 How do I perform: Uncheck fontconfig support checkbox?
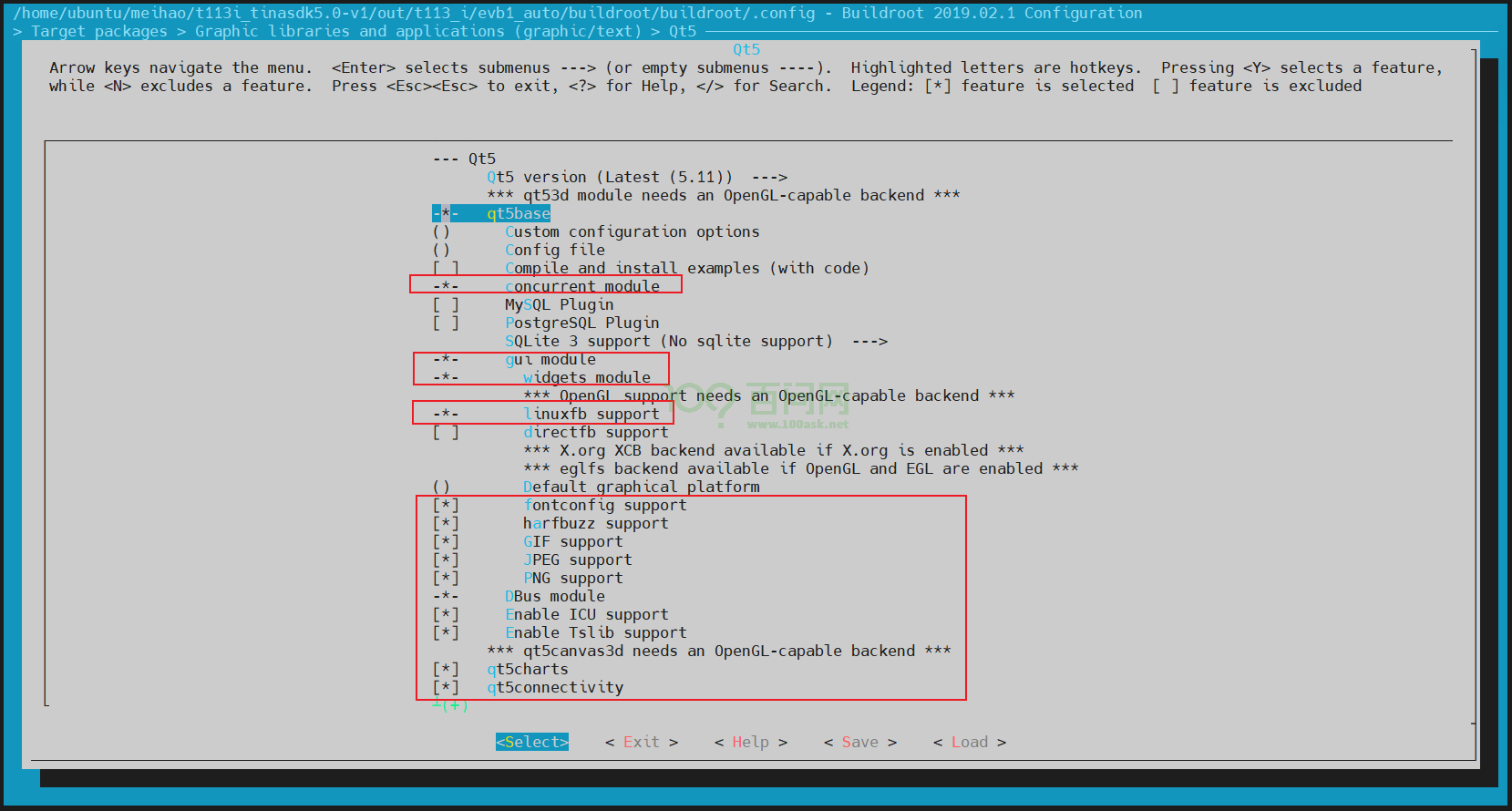coord(446,505)
